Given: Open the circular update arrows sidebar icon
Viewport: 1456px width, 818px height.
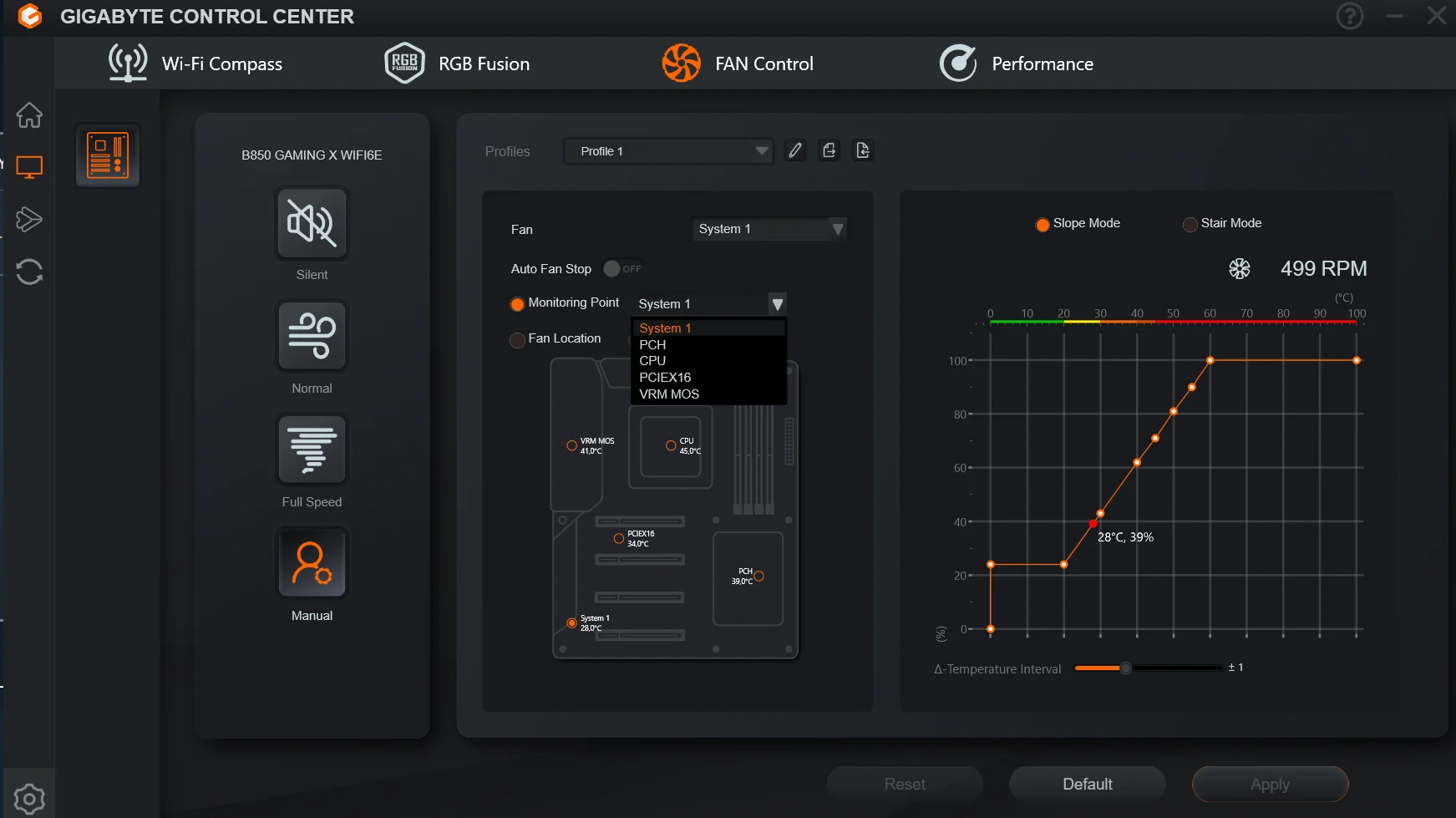Looking at the screenshot, I should pyautogui.click(x=29, y=272).
